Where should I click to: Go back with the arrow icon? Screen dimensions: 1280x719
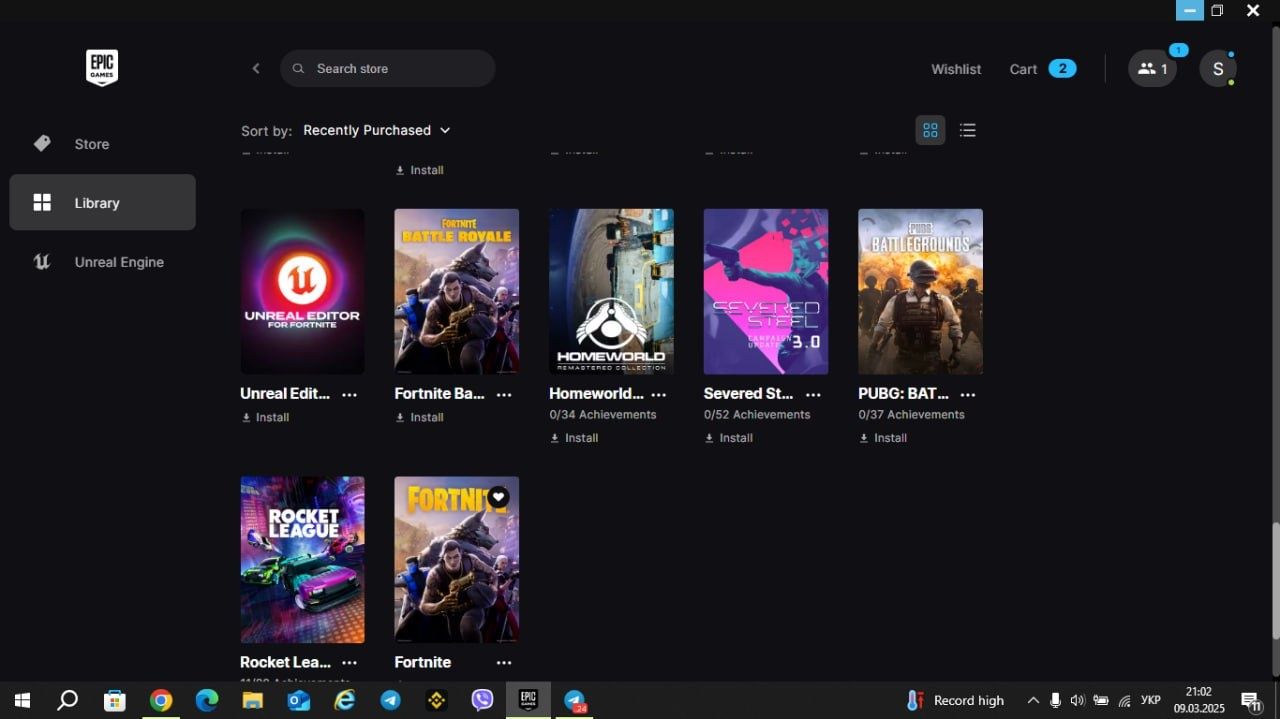click(256, 68)
